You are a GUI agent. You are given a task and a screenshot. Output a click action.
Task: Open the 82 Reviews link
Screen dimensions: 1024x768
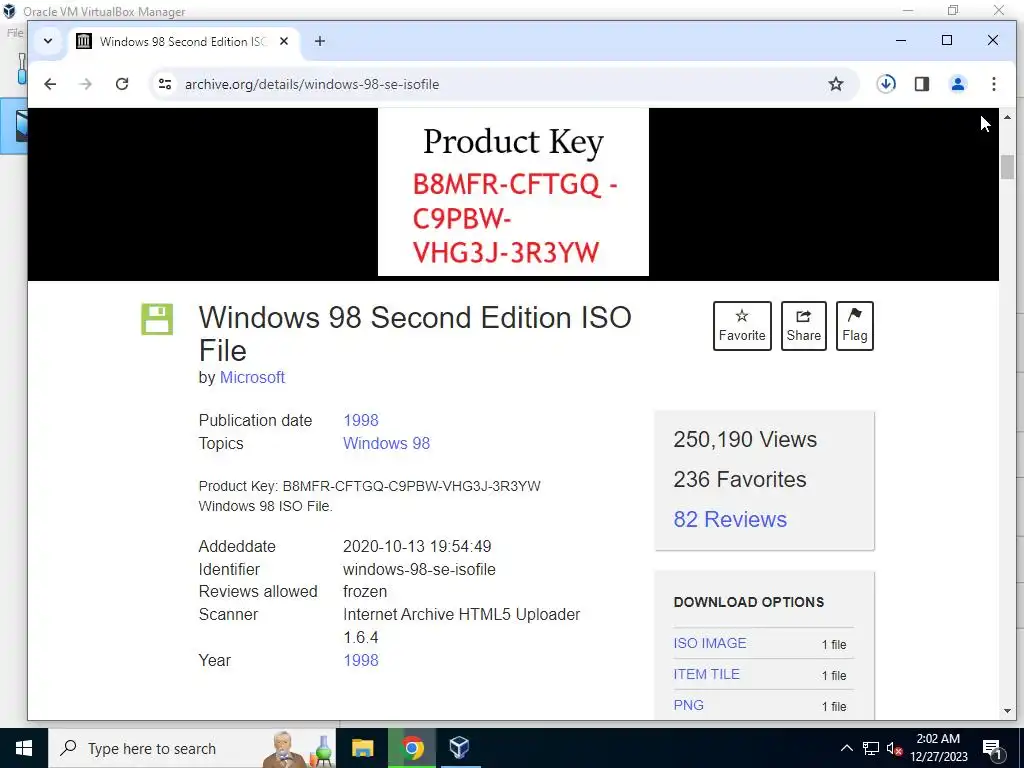coord(730,519)
